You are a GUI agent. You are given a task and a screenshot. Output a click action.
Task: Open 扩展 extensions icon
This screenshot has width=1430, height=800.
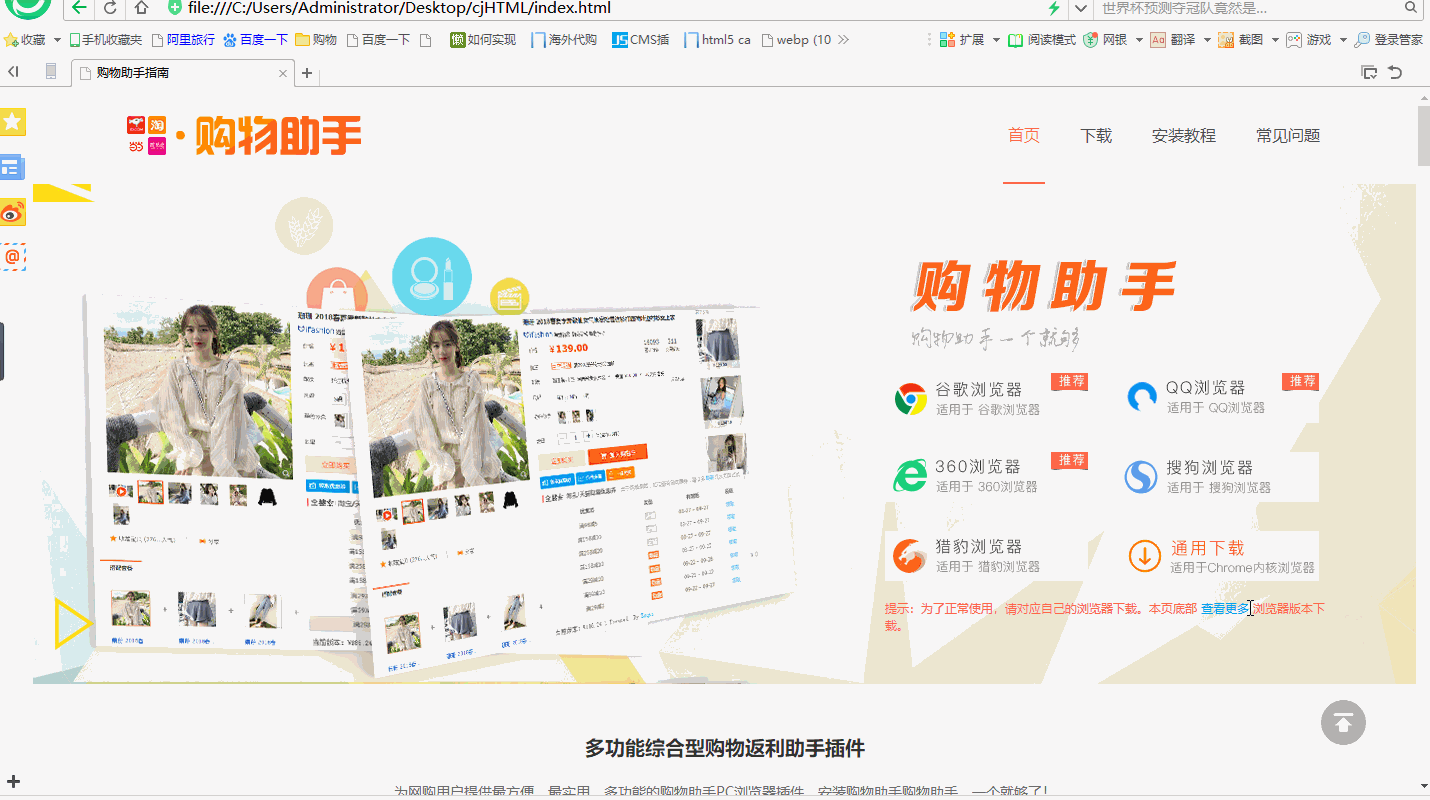coord(961,40)
